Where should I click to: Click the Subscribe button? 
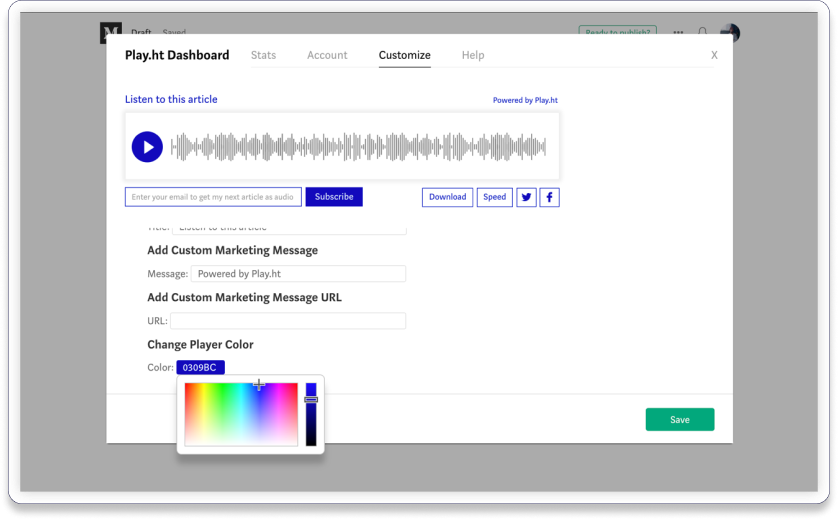click(334, 197)
